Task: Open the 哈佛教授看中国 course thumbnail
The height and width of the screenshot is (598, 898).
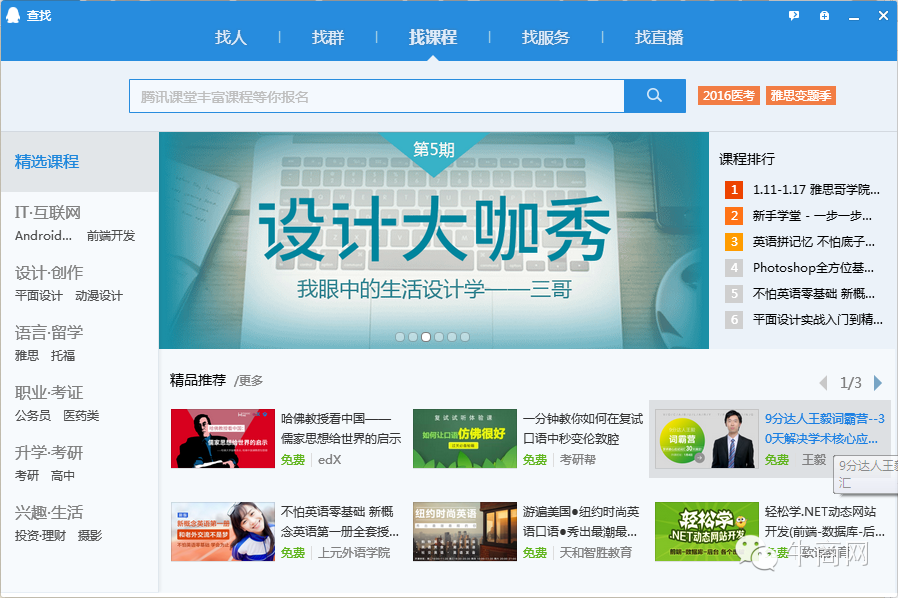Action: 223,438
